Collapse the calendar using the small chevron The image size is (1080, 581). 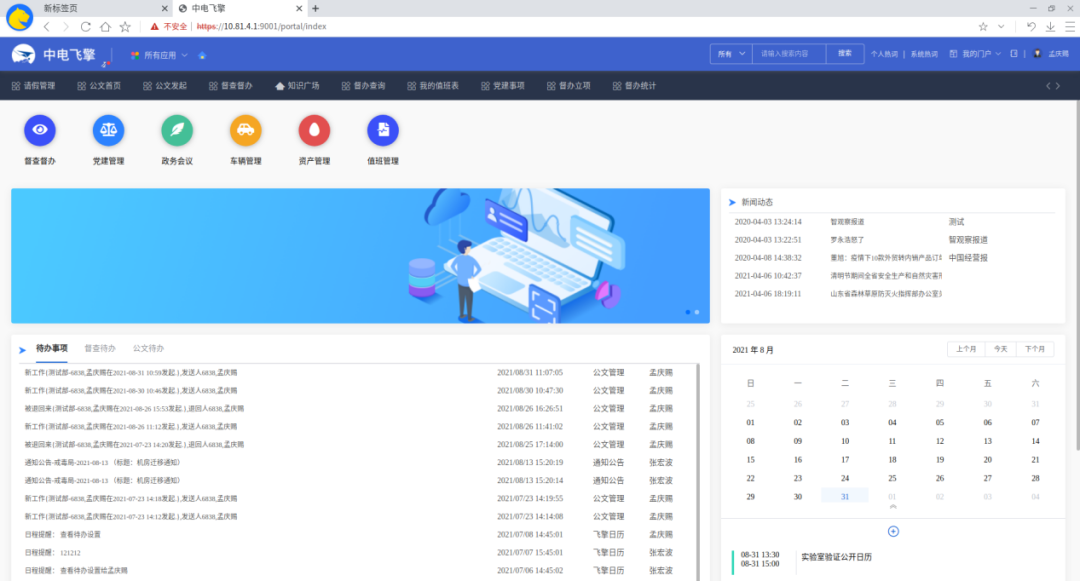(893, 507)
